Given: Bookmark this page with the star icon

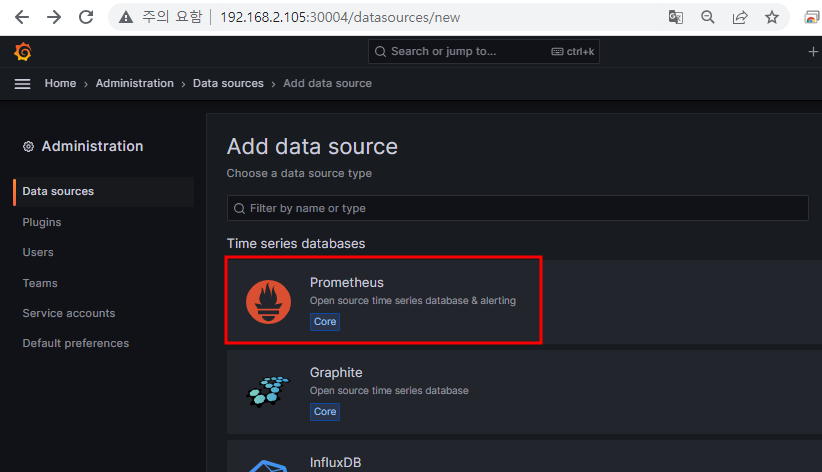Looking at the screenshot, I should point(772,17).
